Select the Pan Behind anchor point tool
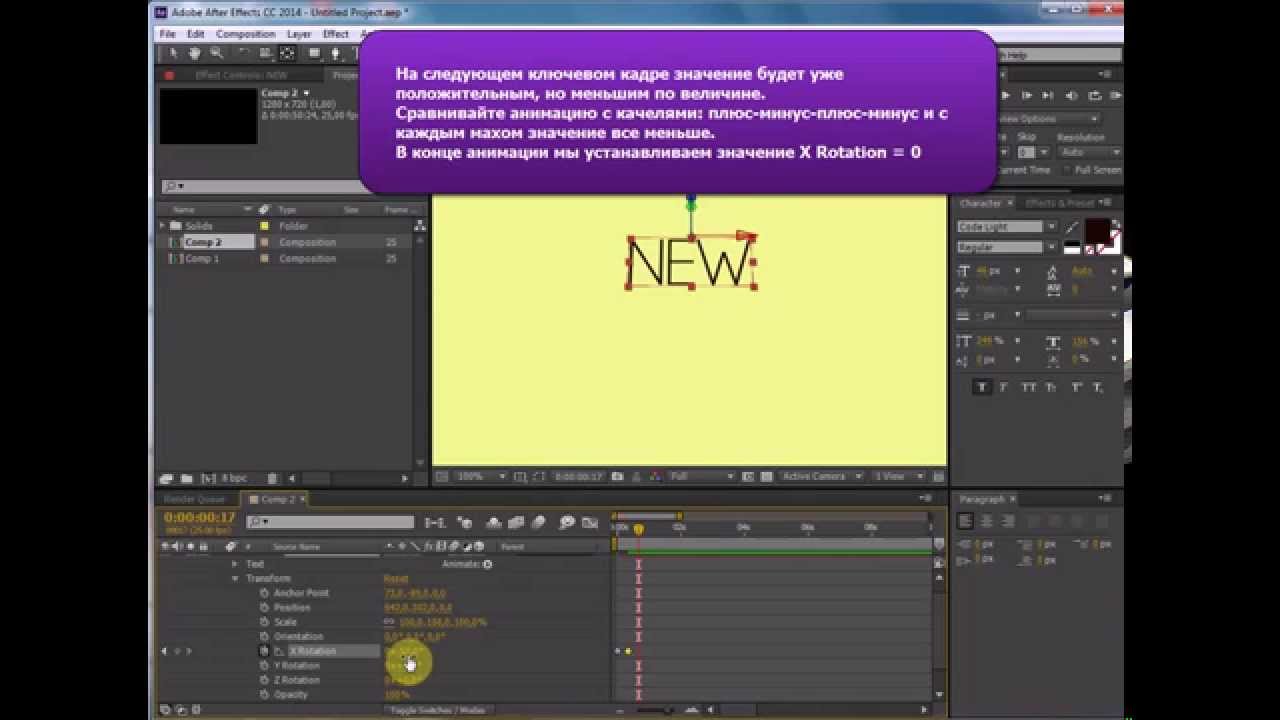The width and height of the screenshot is (1280, 720). coord(288,53)
